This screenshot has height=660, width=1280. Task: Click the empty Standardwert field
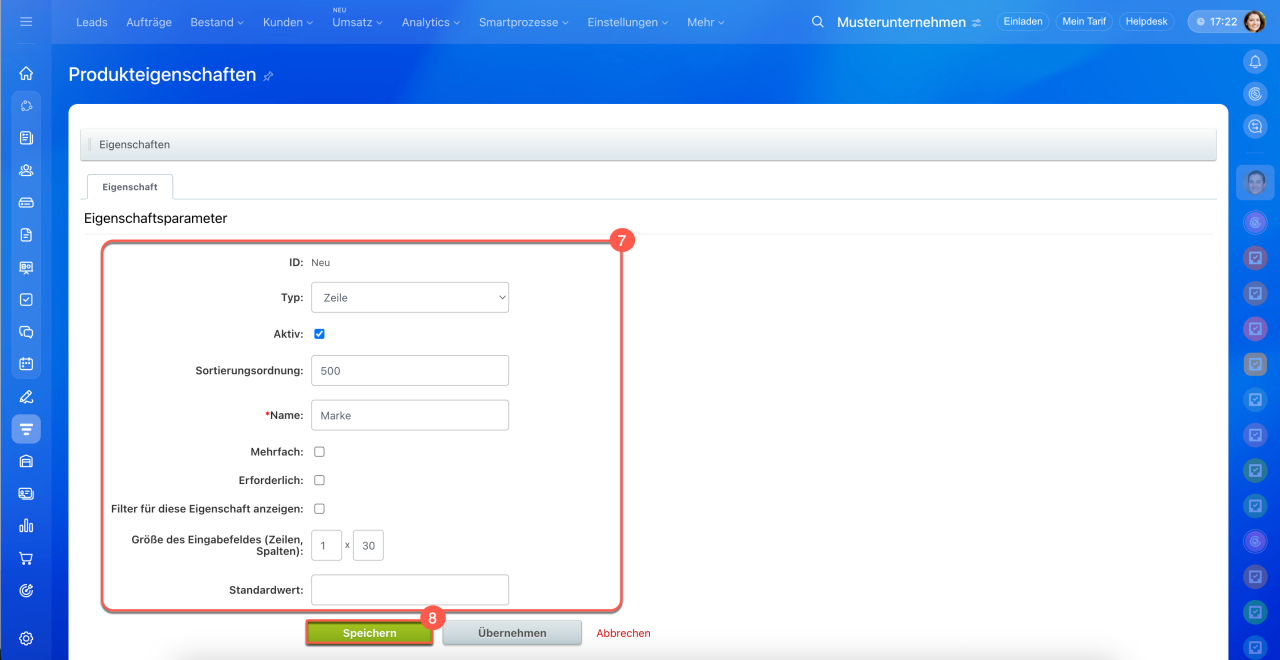410,589
